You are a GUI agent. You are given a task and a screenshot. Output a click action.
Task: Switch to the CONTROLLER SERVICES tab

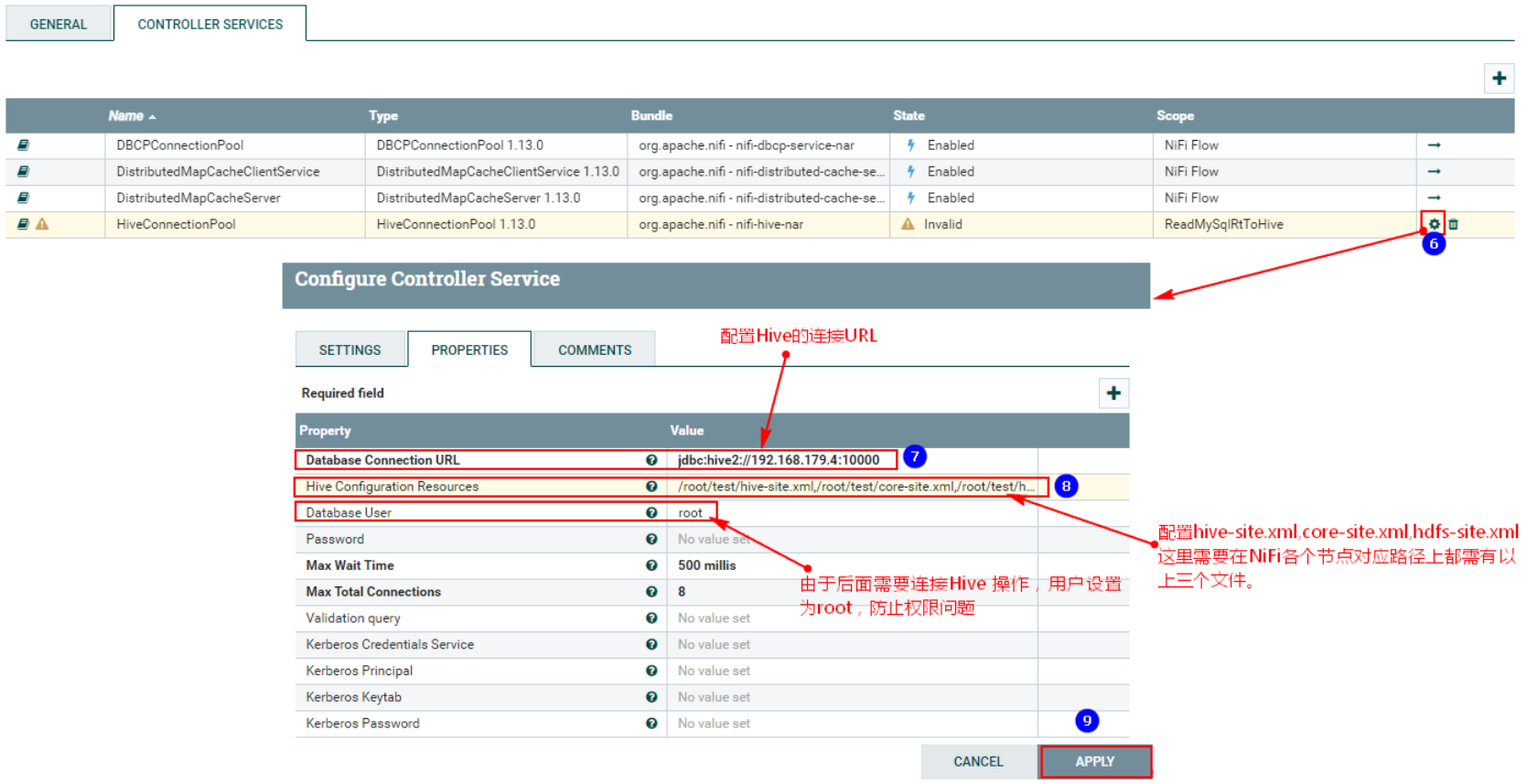pos(210,24)
